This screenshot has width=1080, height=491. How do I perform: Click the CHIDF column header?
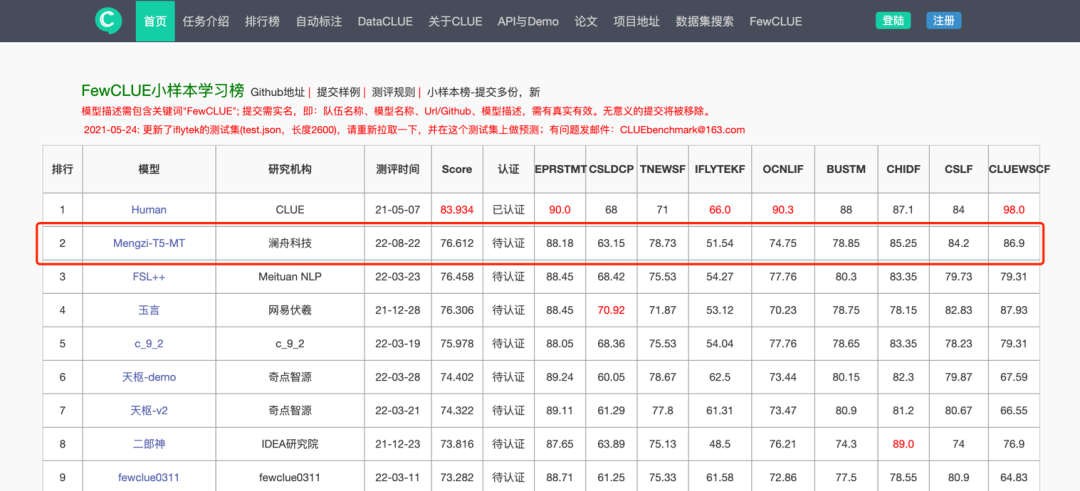click(x=902, y=169)
